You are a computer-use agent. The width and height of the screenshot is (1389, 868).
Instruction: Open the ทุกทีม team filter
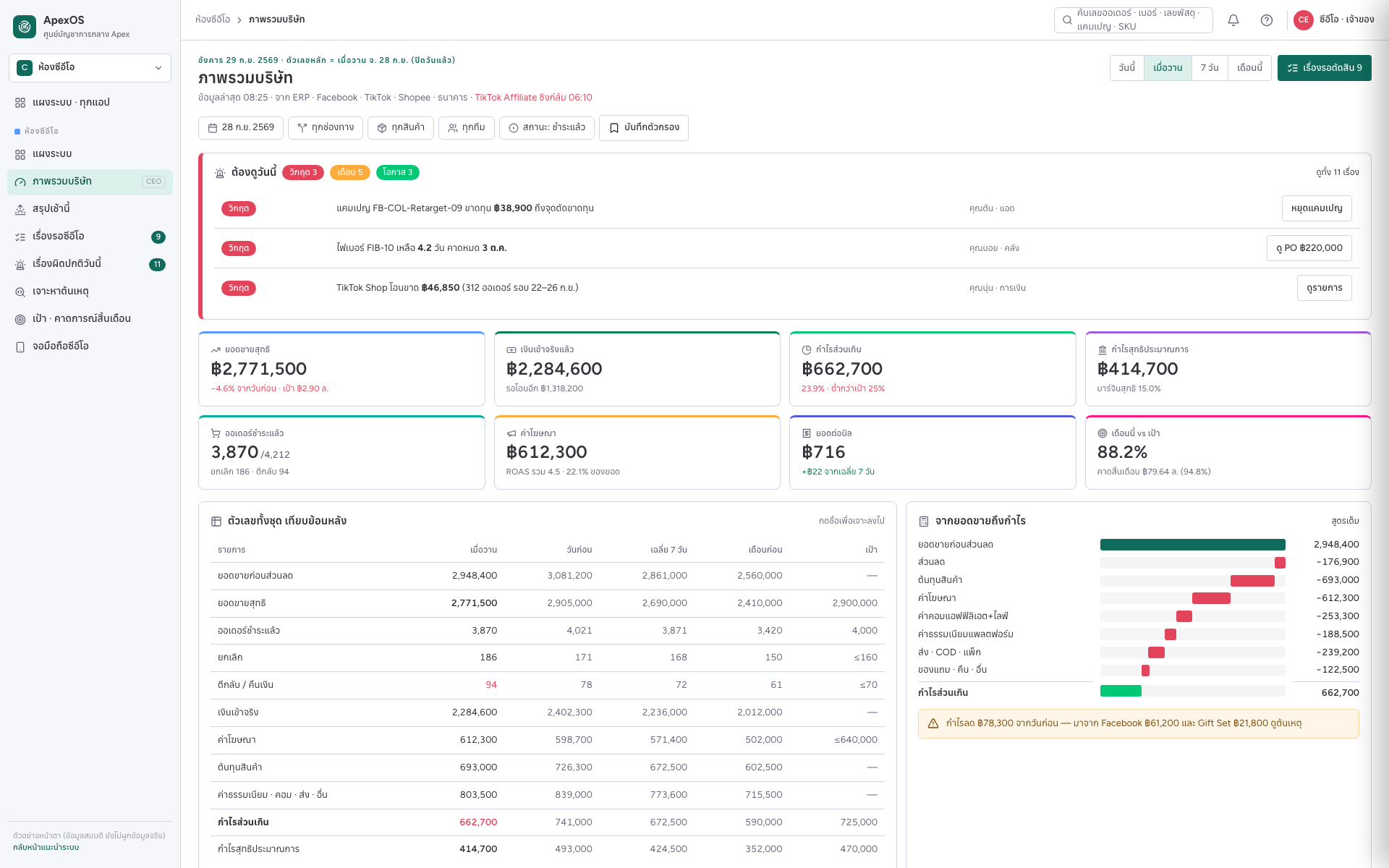pos(467,127)
